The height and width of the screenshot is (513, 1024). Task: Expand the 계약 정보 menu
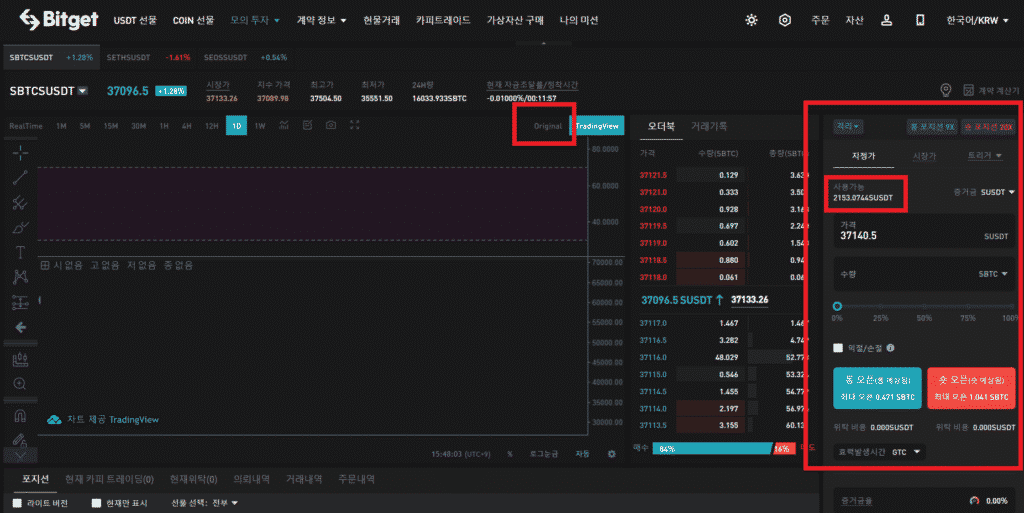pos(321,20)
